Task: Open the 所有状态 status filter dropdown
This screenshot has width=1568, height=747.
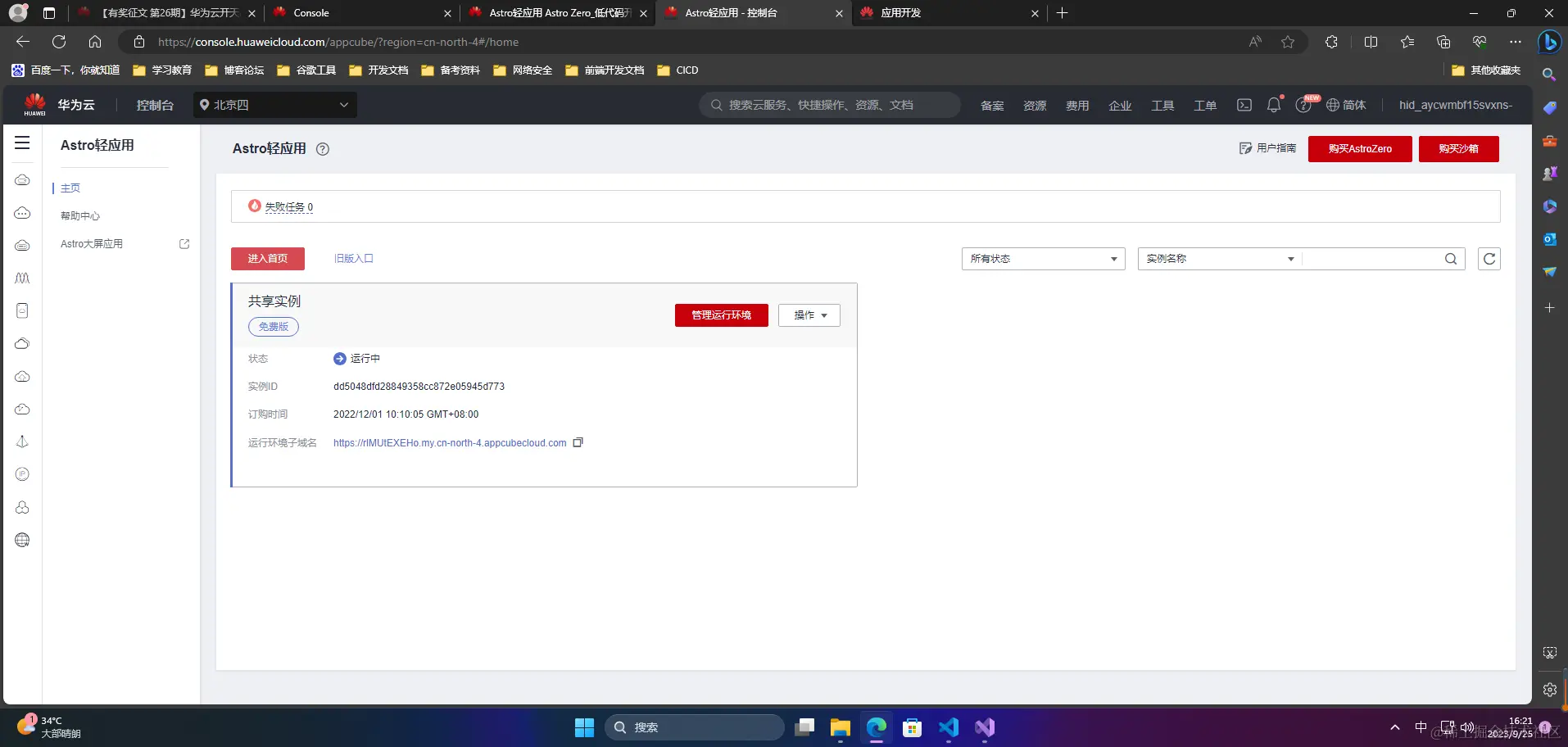Action: 1044,259
